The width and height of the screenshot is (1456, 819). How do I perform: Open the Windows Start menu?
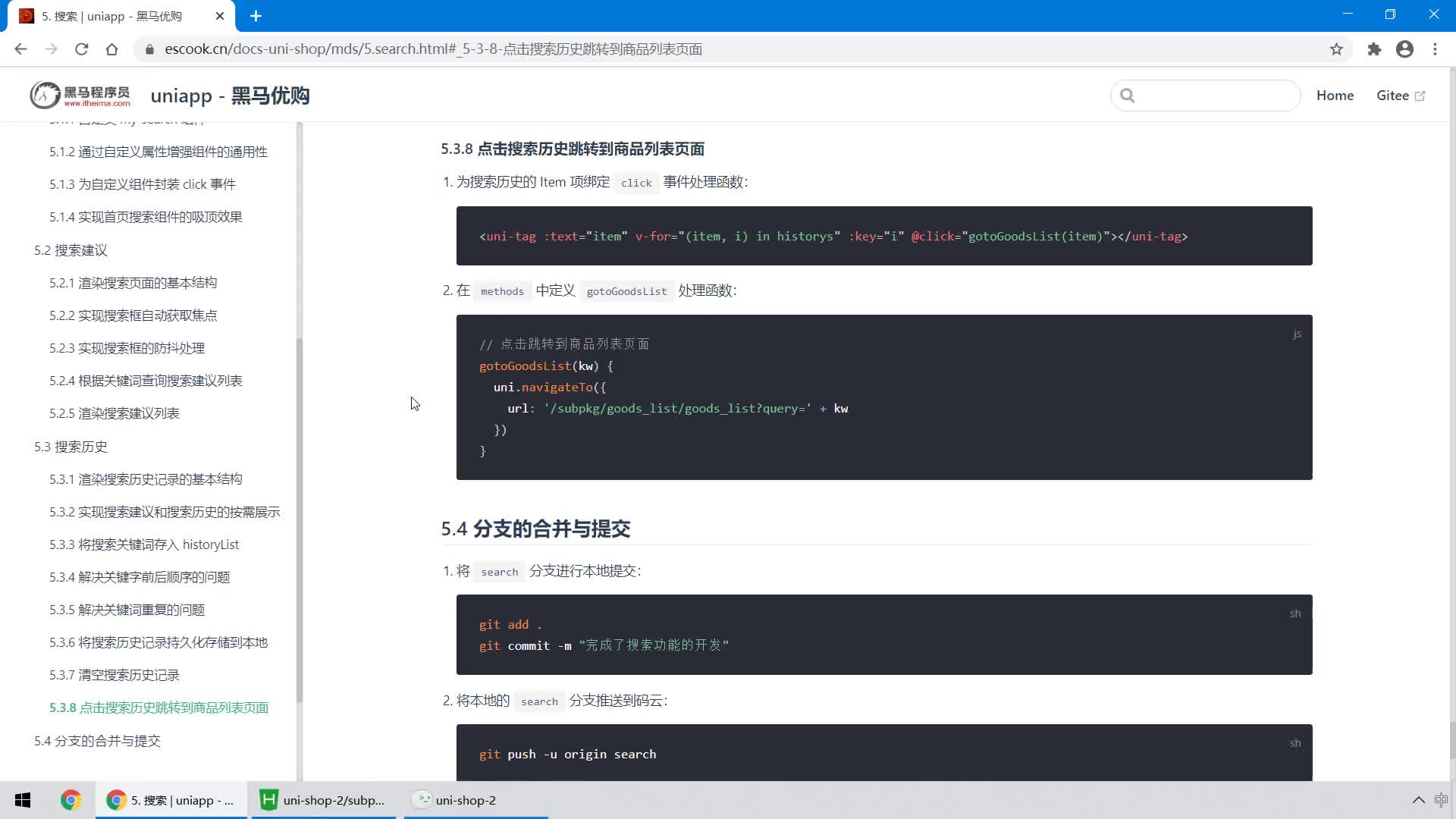point(23,800)
